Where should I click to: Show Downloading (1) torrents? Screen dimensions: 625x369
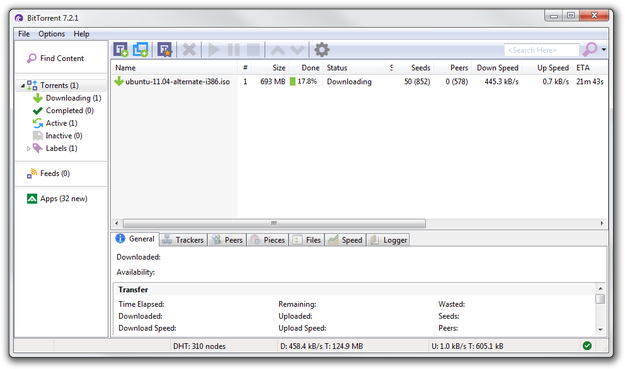tap(73, 98)
